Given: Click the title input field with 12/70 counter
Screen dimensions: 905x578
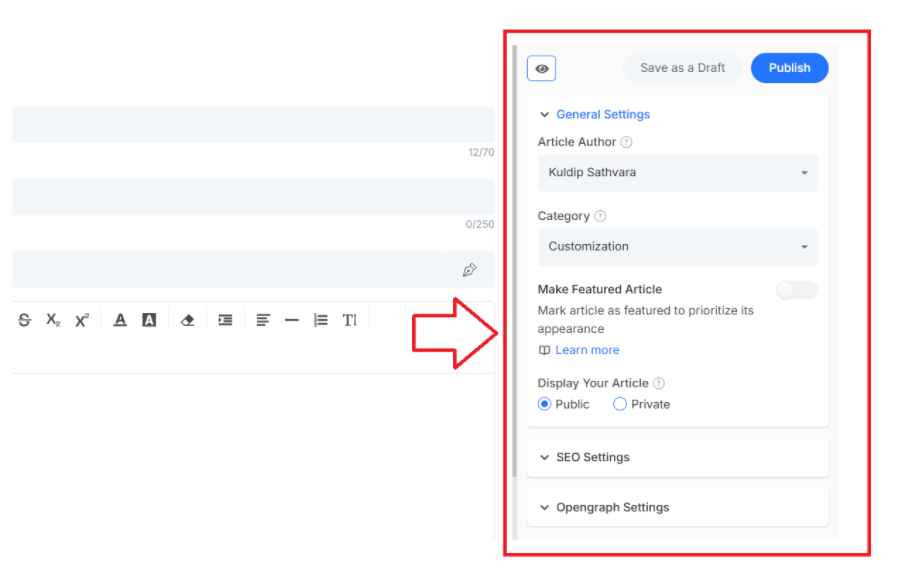Looking at the screenshot, I should [x=253, y=124].
